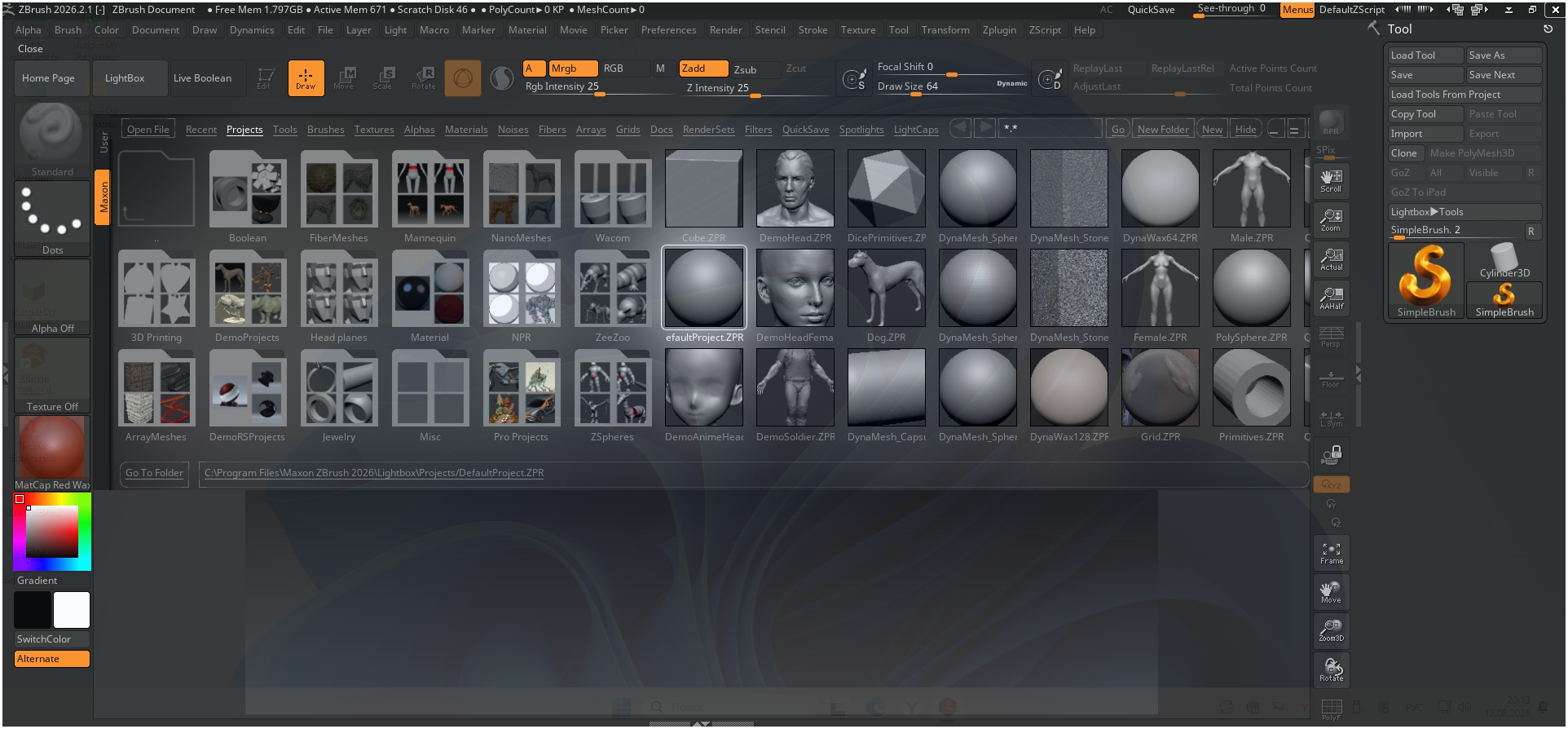Open the Standard brush thumbnail
This screenshot has width=1568, height=729.
point(52,140)
